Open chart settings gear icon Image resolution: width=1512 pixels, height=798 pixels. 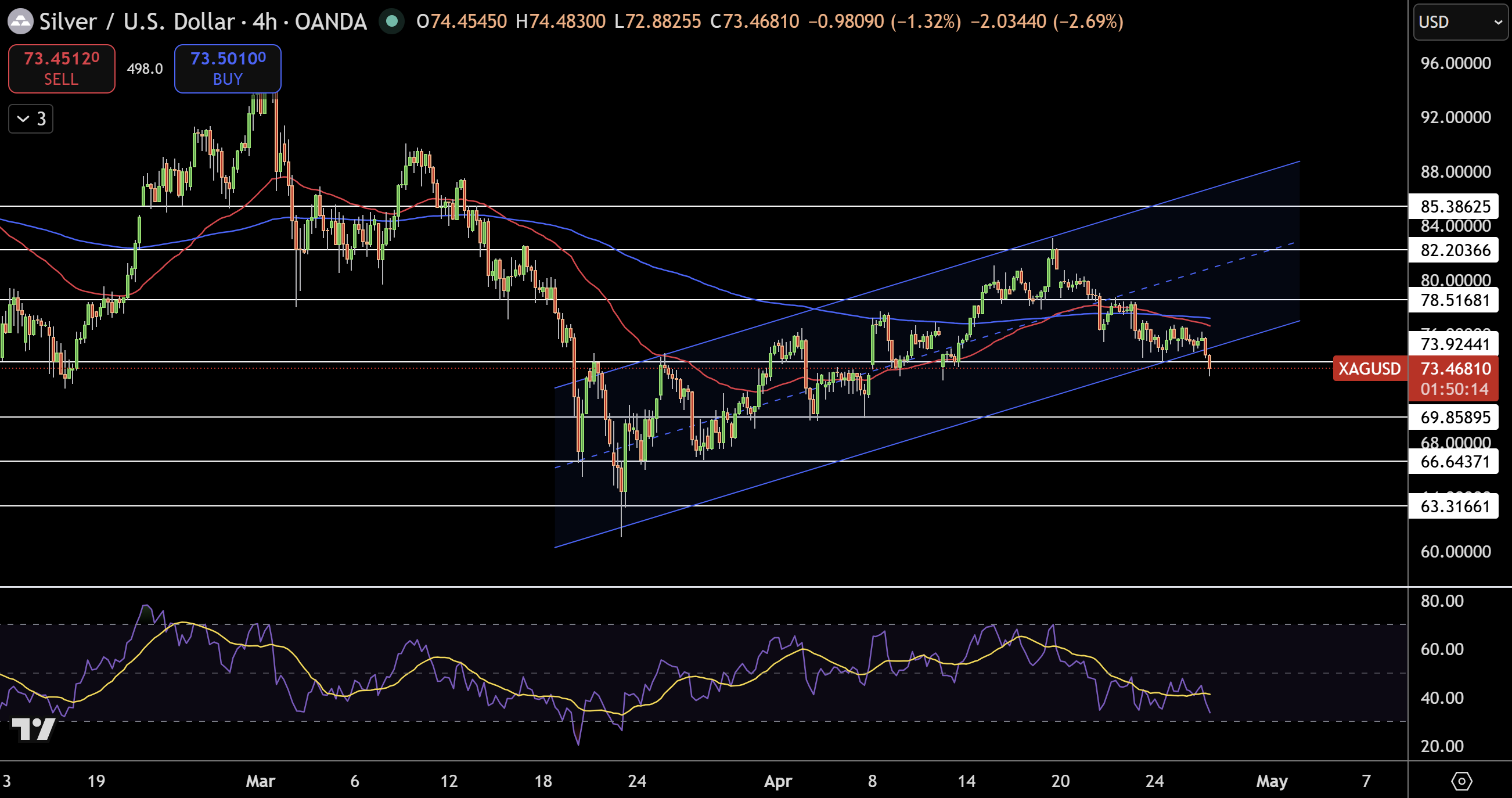pyautogui.click(x=1461, y=781)
